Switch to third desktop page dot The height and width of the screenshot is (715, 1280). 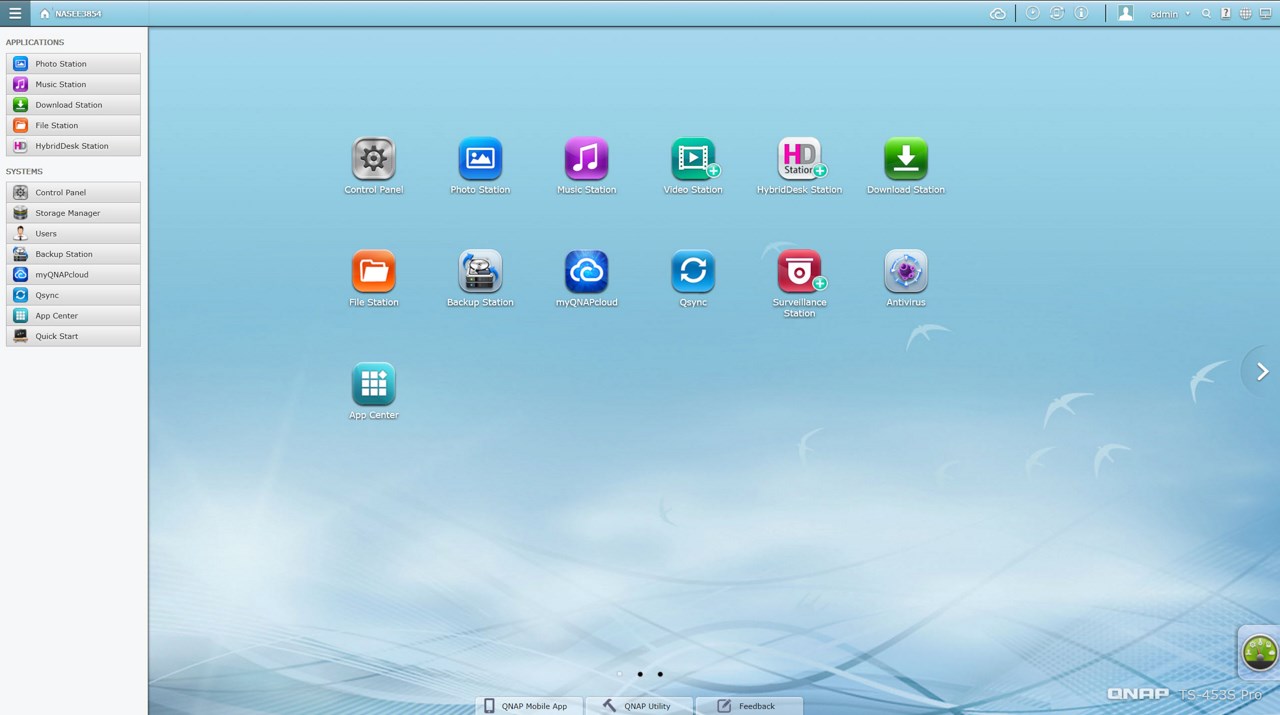[x=660, y=674]
